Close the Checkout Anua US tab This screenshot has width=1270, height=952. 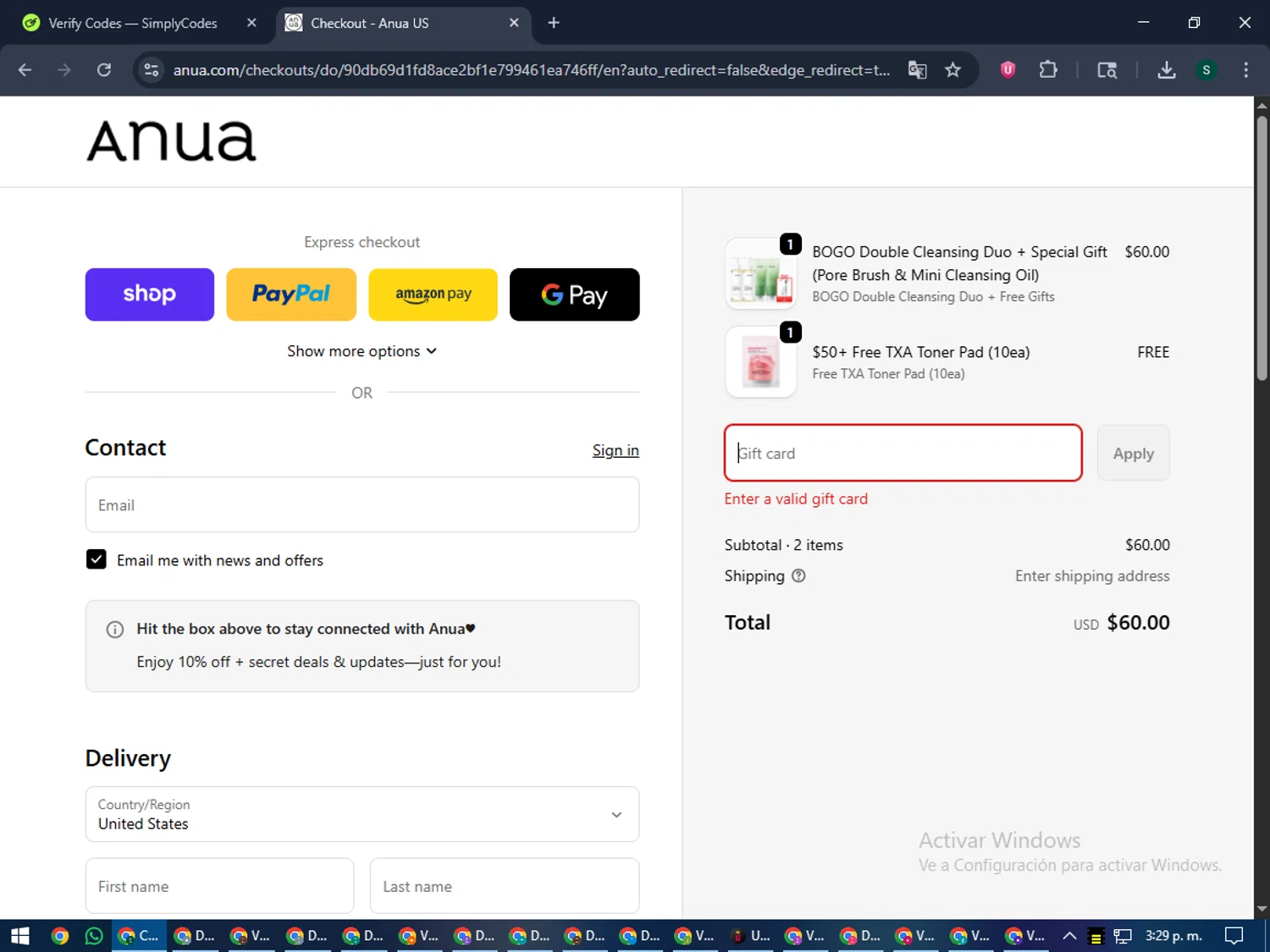514,23
